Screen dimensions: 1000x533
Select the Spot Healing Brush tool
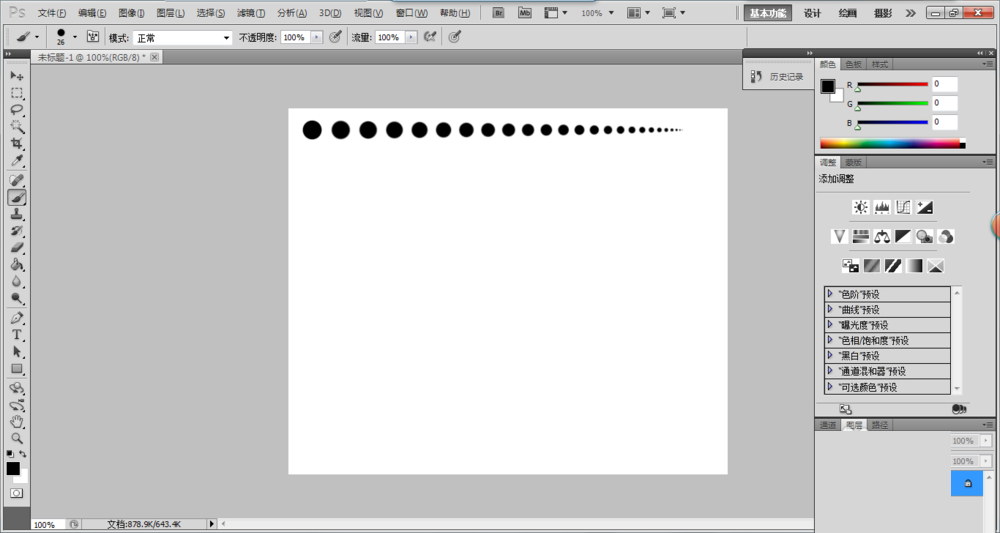click(17, 180)
